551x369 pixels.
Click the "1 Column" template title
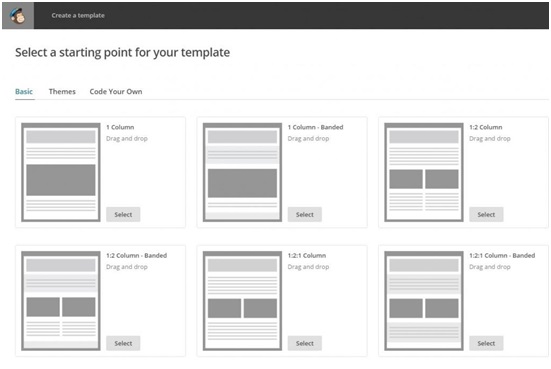pos(120,127)
